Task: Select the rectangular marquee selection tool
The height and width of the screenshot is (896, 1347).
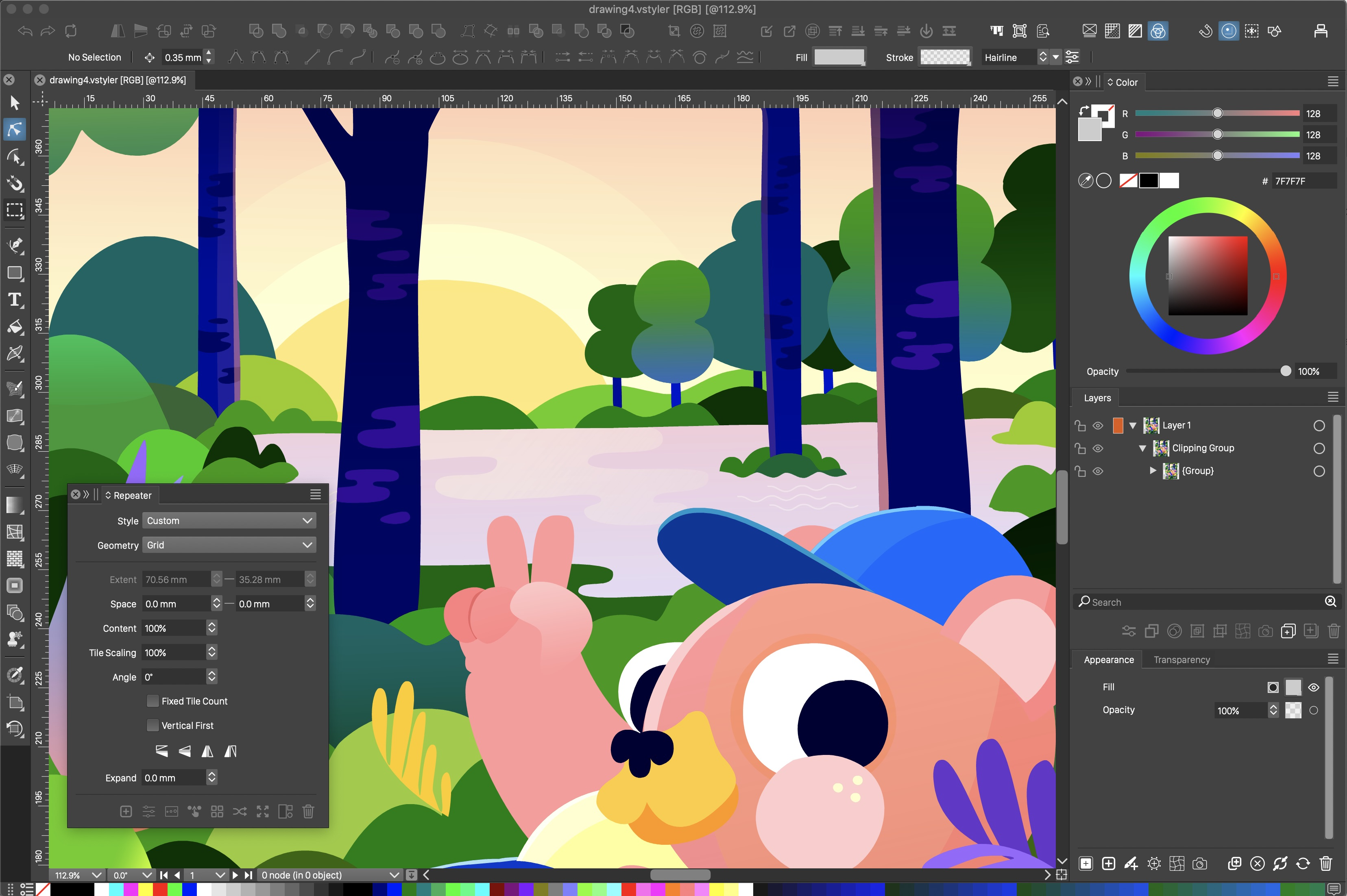Action: [15, 210]
